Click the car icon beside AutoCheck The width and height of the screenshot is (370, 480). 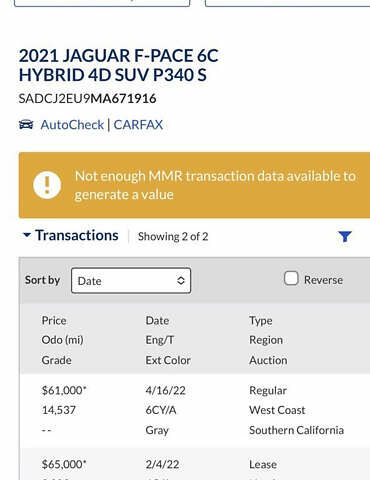point(26,125)
